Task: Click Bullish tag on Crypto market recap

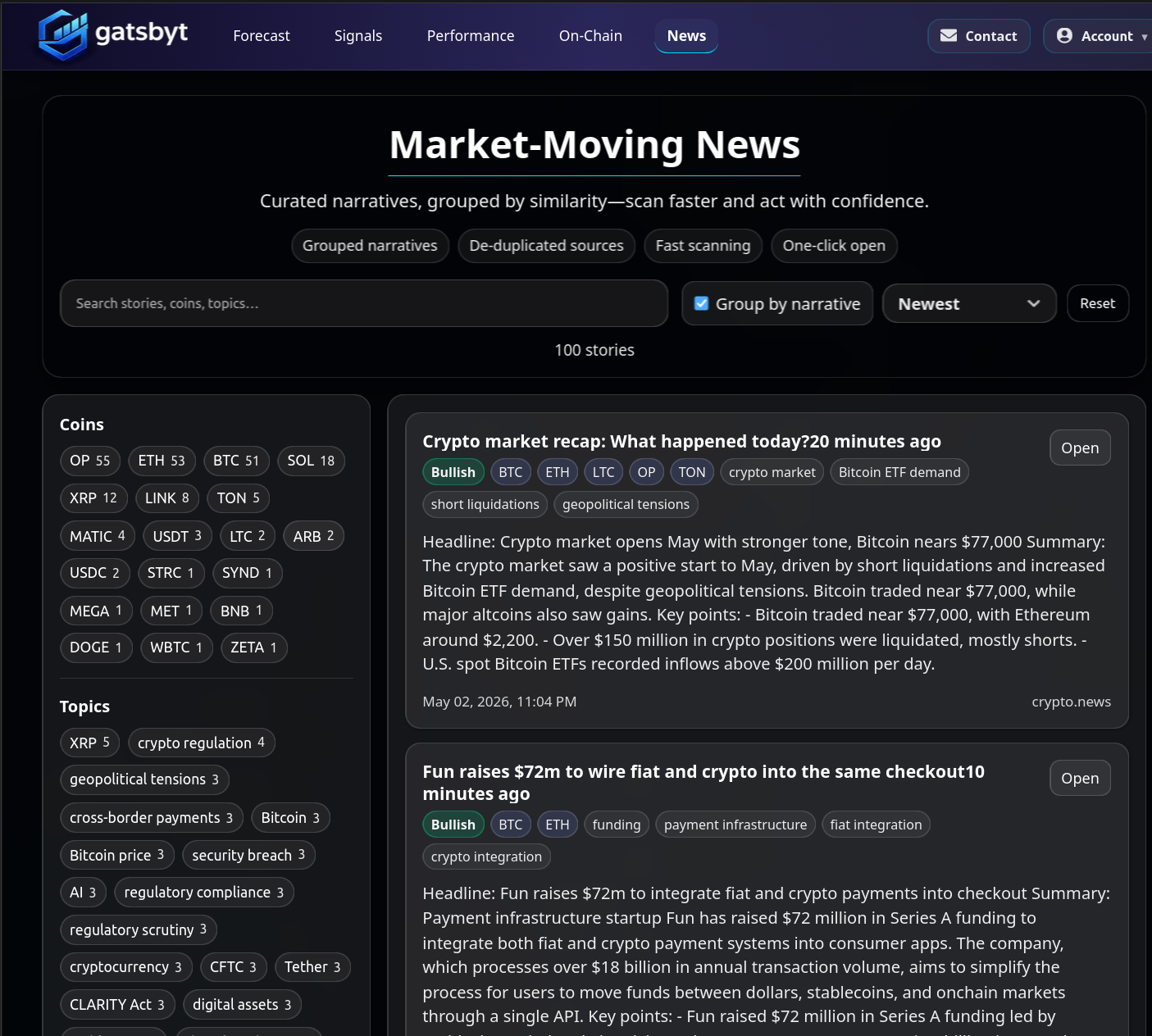Action: point(453,472)
